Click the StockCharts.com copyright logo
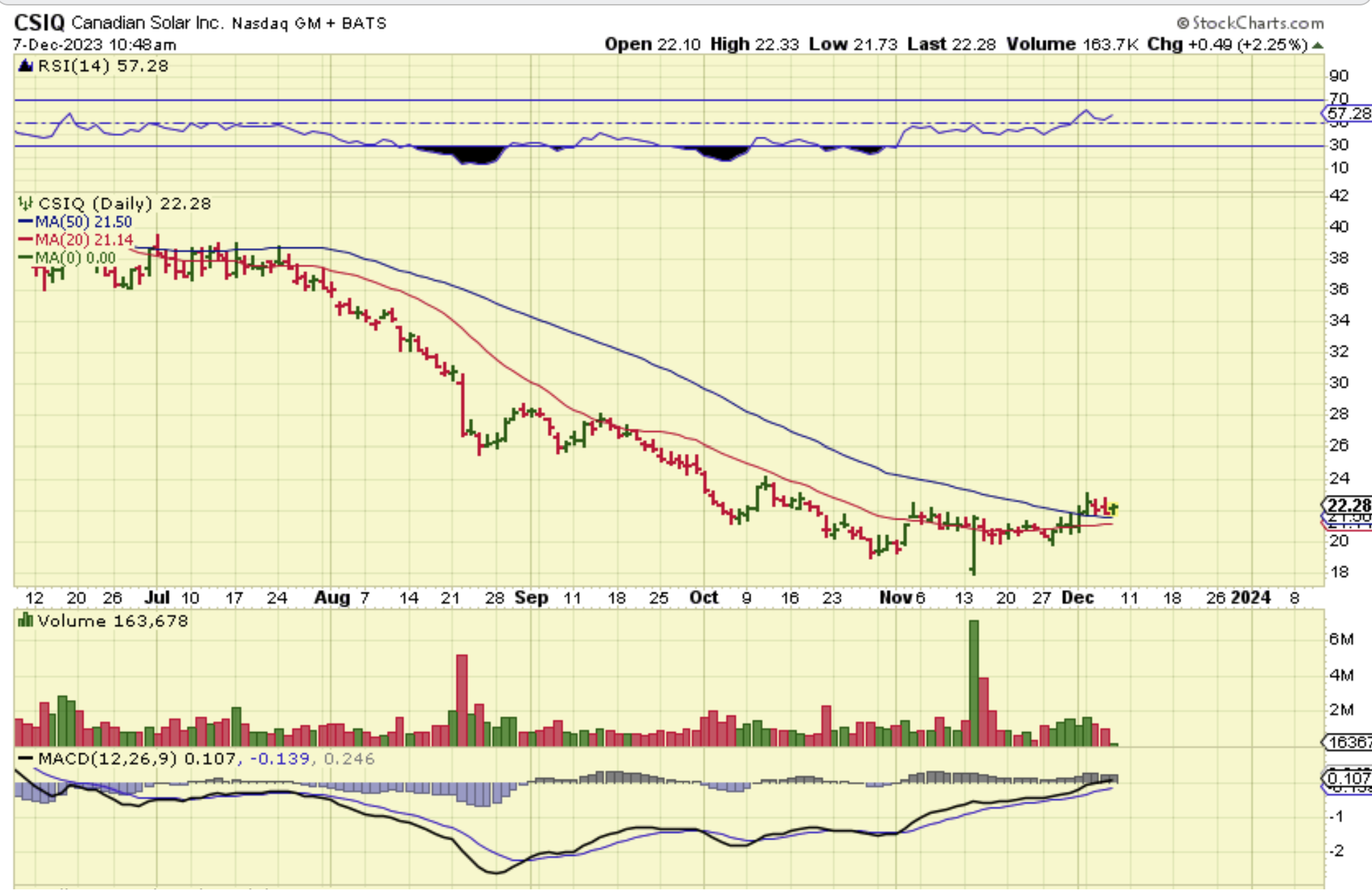Screen dimensions: 1372x890 click(1250, 23)
